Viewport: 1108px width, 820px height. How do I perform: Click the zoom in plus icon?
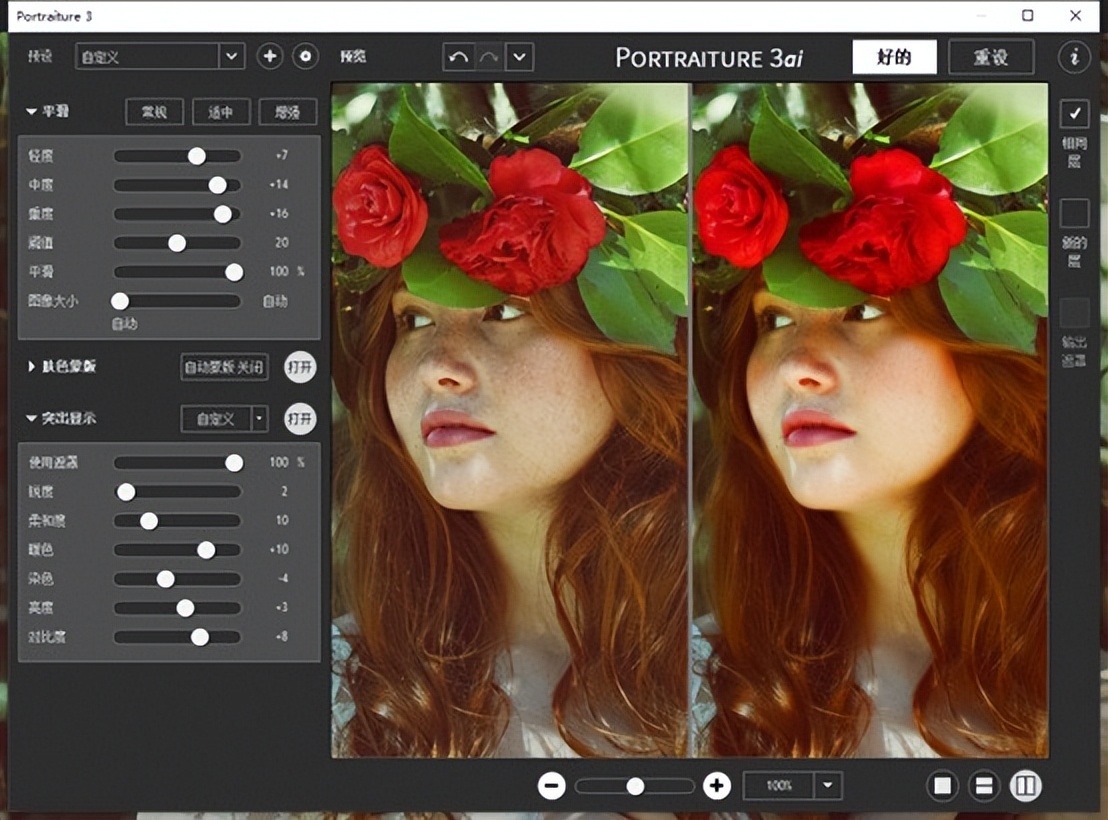tap(716, 786)
